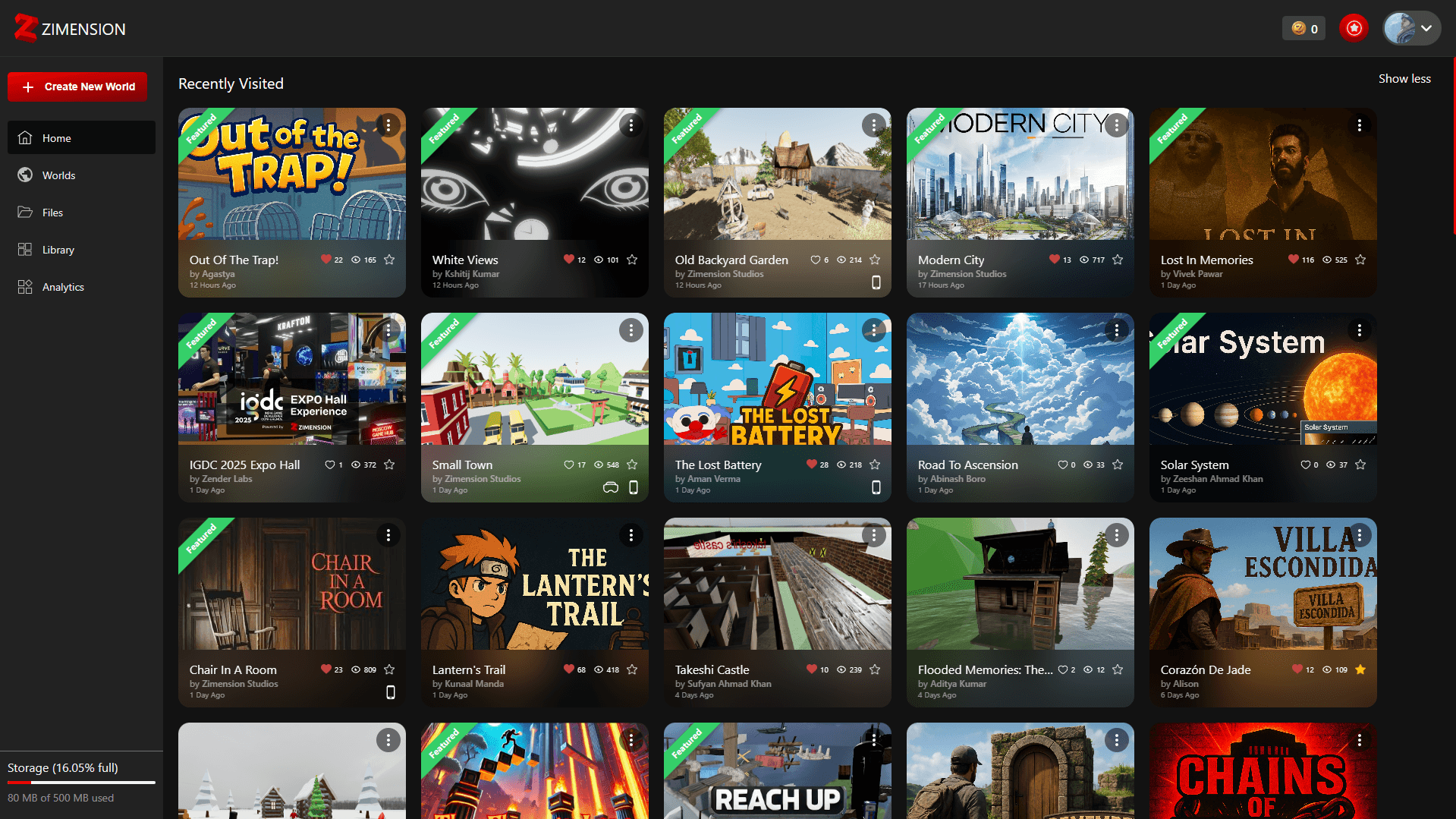Screen dimensions: 1456x819
Task: Open Worlds section in sidebar
Action: click(x=81, y=175)
